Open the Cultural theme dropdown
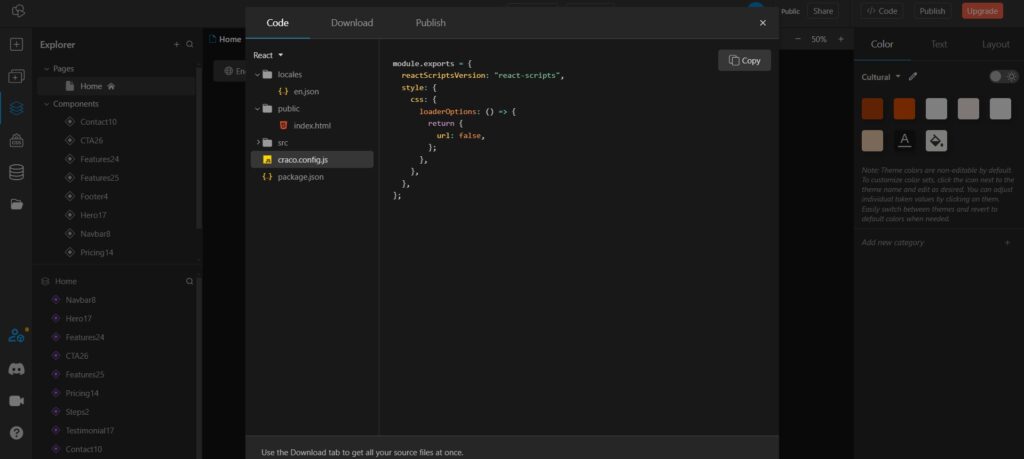This screenshot has width=1024, height=459. point(881,76)
